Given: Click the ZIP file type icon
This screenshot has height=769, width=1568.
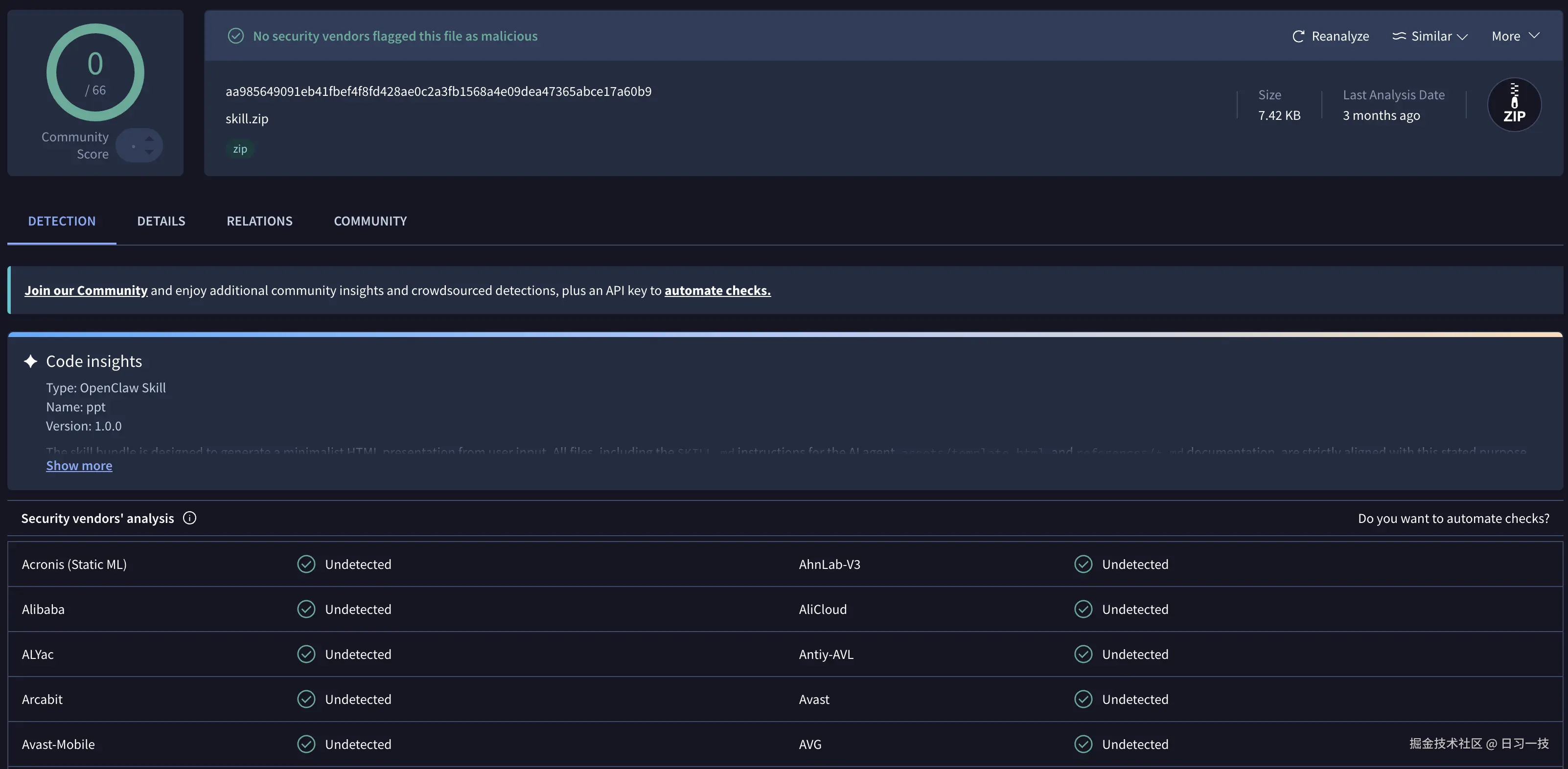Looking at the screenshot, I should 1514,105.
